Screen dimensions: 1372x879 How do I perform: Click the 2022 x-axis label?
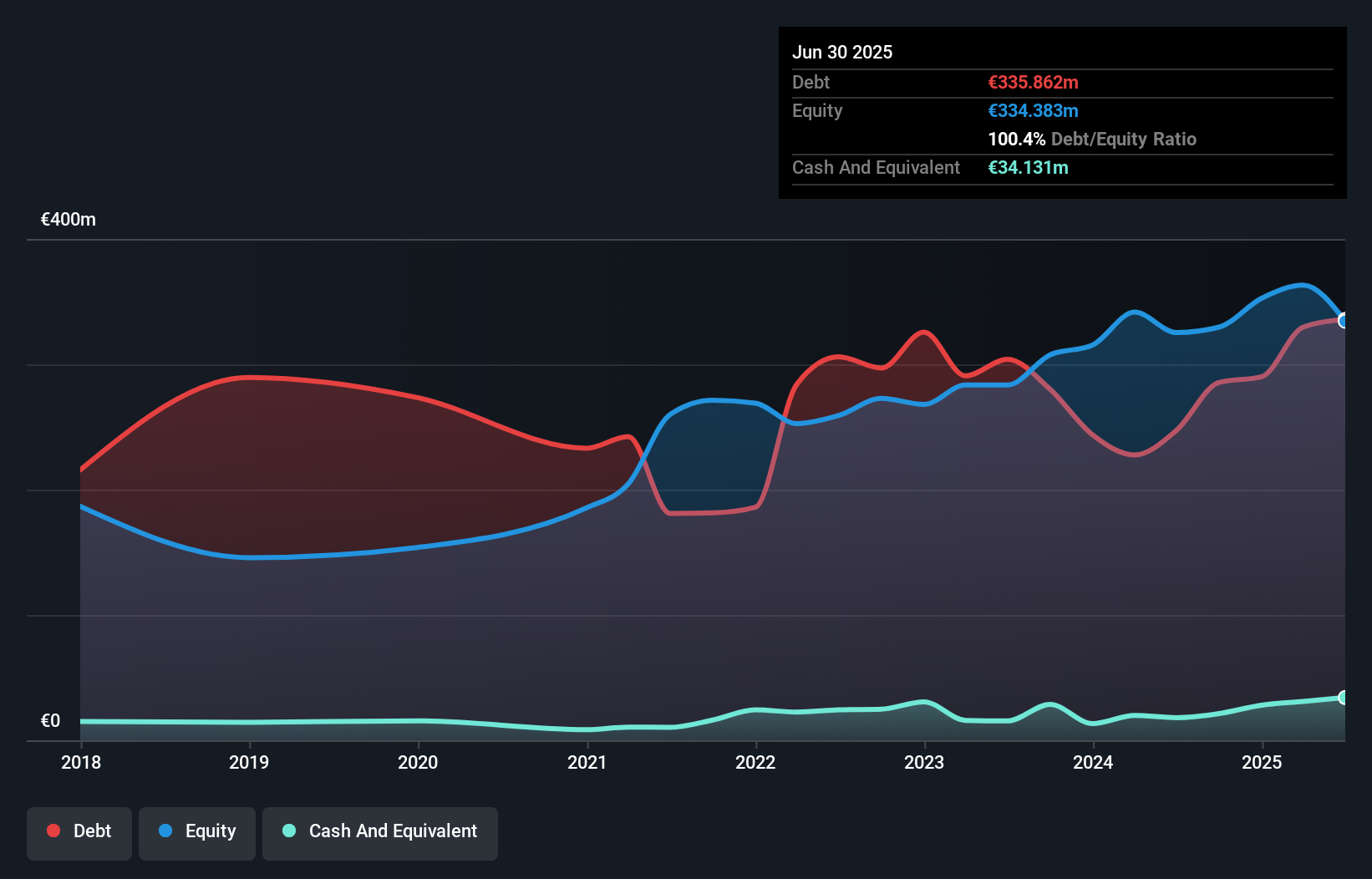(755, 762)
